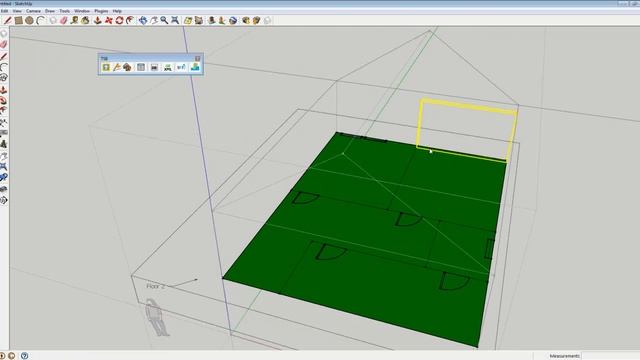The height and width of the screenshot is (360, 640).
Task: Click the first yellow icon in floating toolbar
Action: 106,67
